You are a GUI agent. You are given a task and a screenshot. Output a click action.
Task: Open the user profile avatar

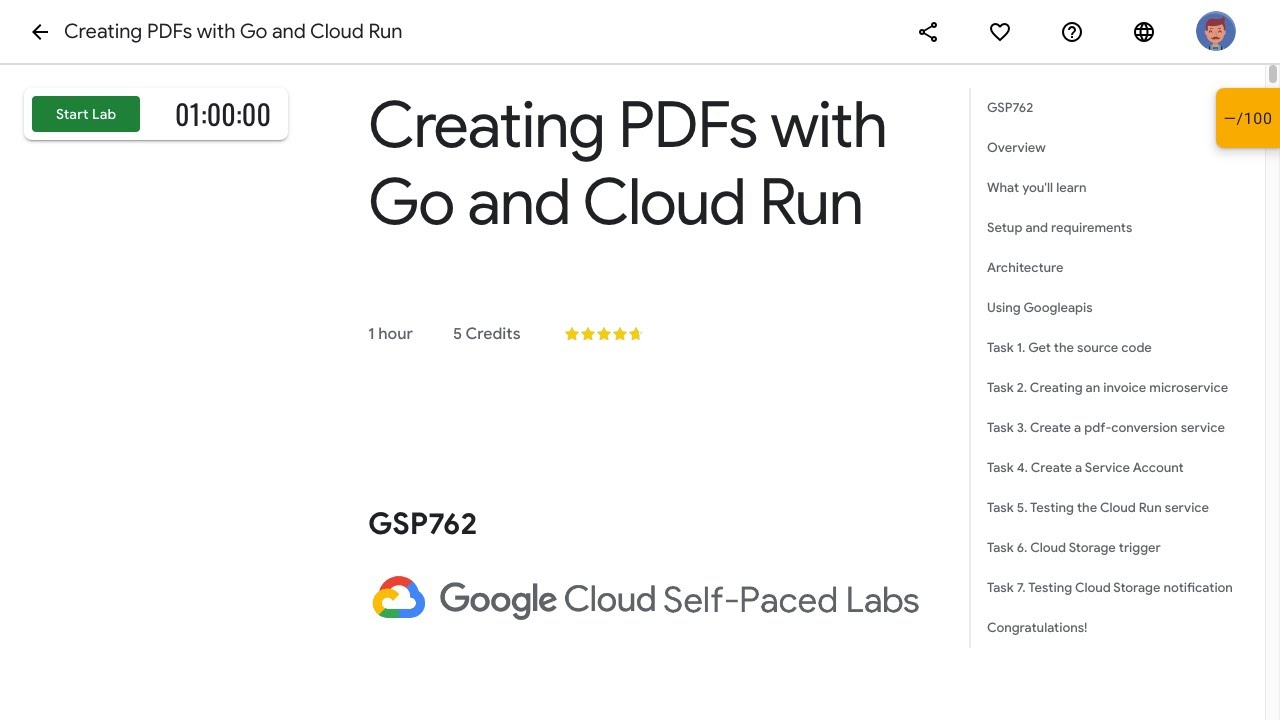(x=1216, y=32)
